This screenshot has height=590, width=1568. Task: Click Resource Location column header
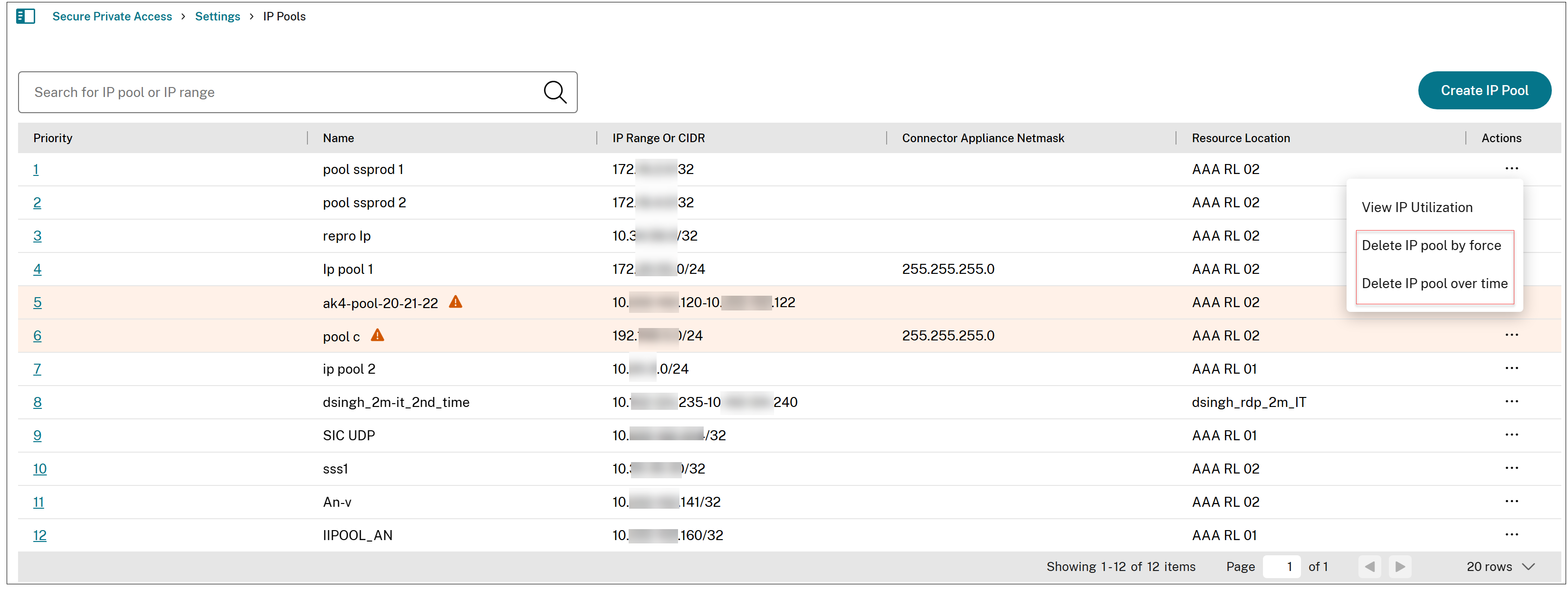click(1241, 137)
